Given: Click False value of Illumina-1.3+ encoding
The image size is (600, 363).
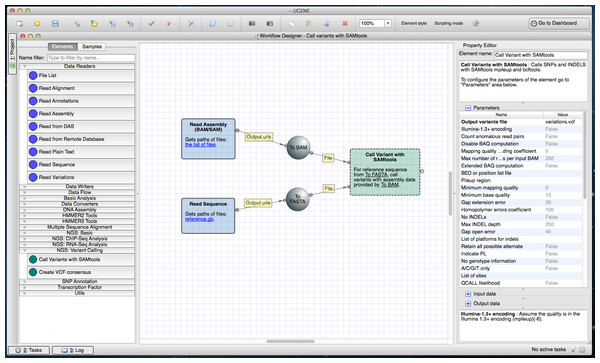Looking at the screenshot, I should (x=551, y=129).
